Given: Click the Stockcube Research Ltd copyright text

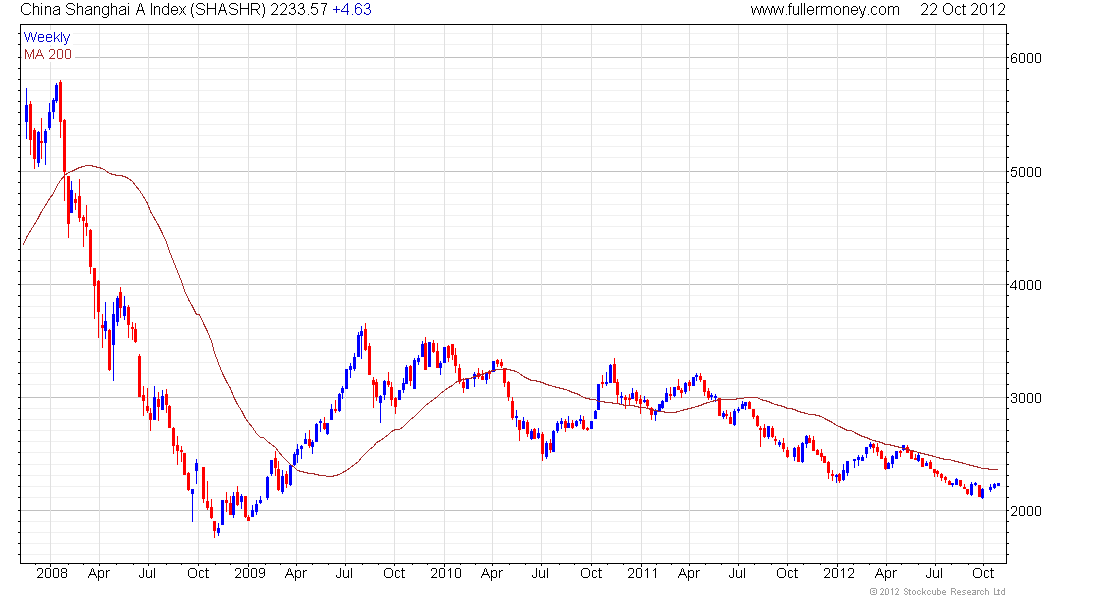Looking at the screenshot, I should point(937,592).
